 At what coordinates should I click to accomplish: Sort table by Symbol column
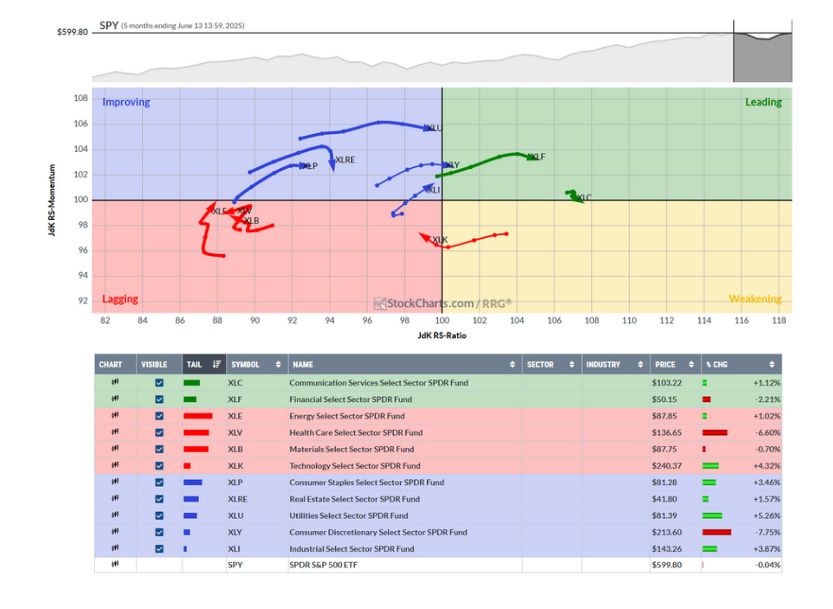coord(257,365)
